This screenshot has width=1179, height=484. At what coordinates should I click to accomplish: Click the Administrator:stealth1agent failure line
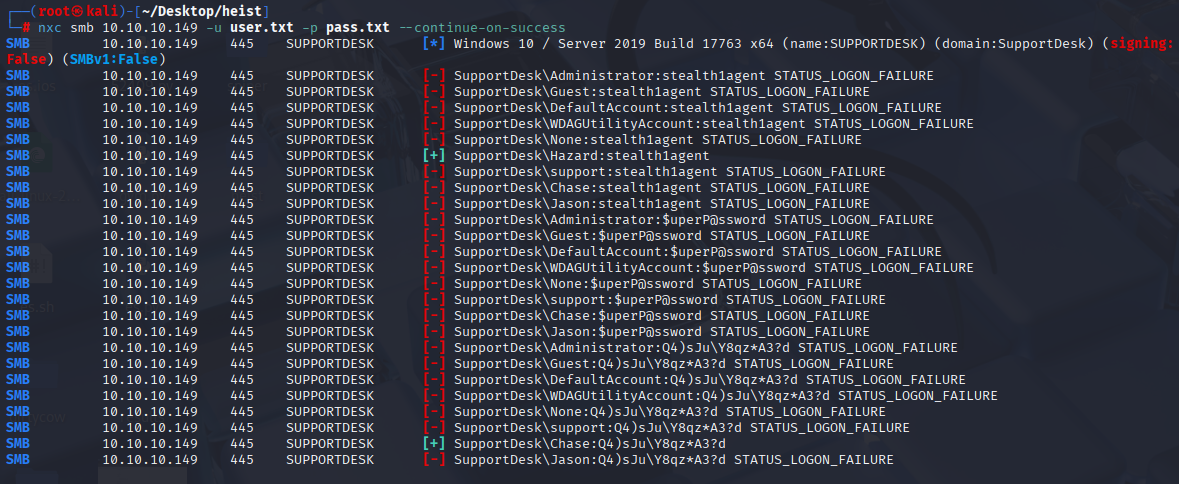point(693,76)
